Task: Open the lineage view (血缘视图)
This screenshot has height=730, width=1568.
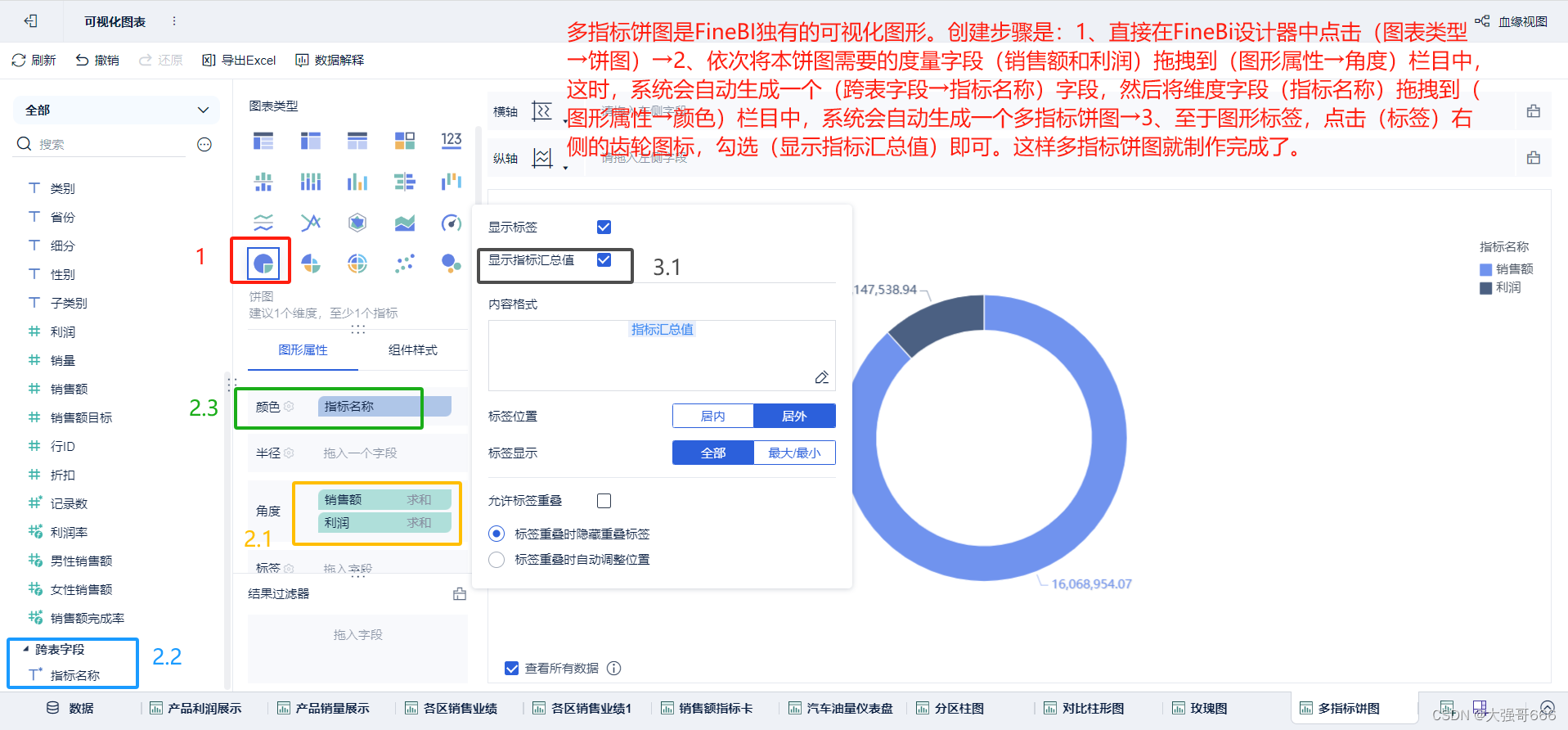Action: 1512,21
